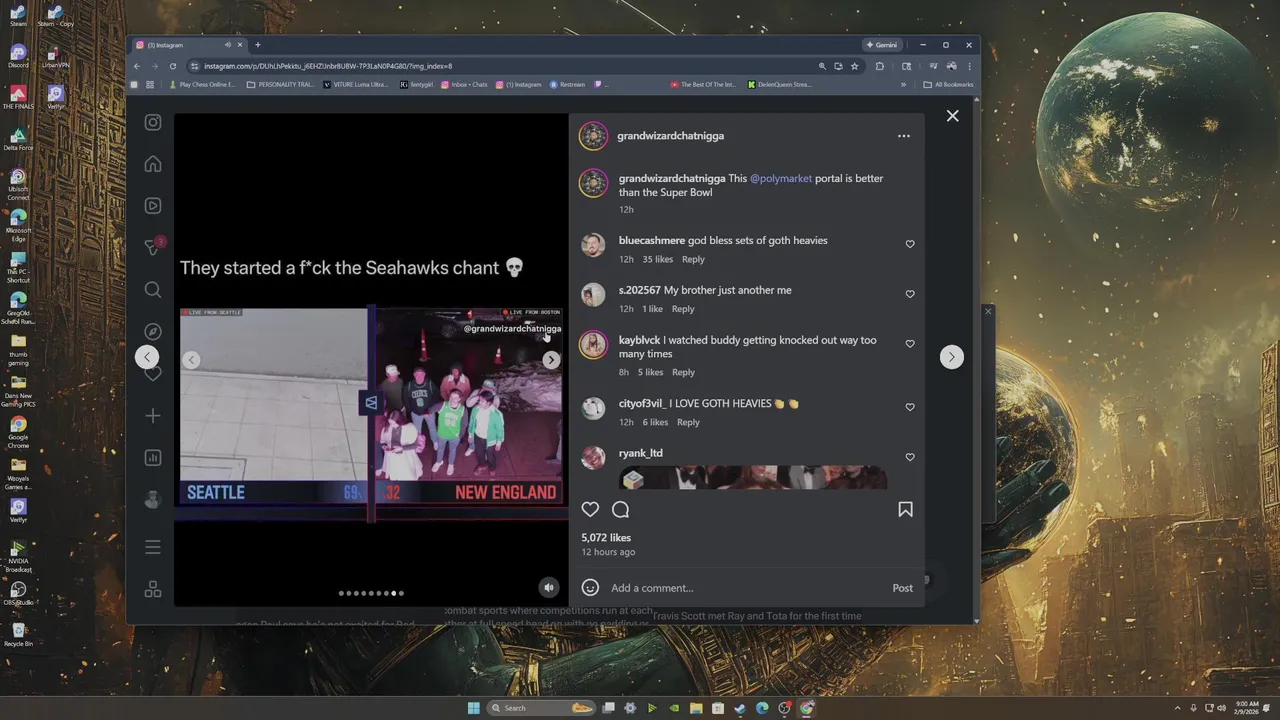
Task: Reply to bluecashmere's comment
Action: [x=693, y=259]
